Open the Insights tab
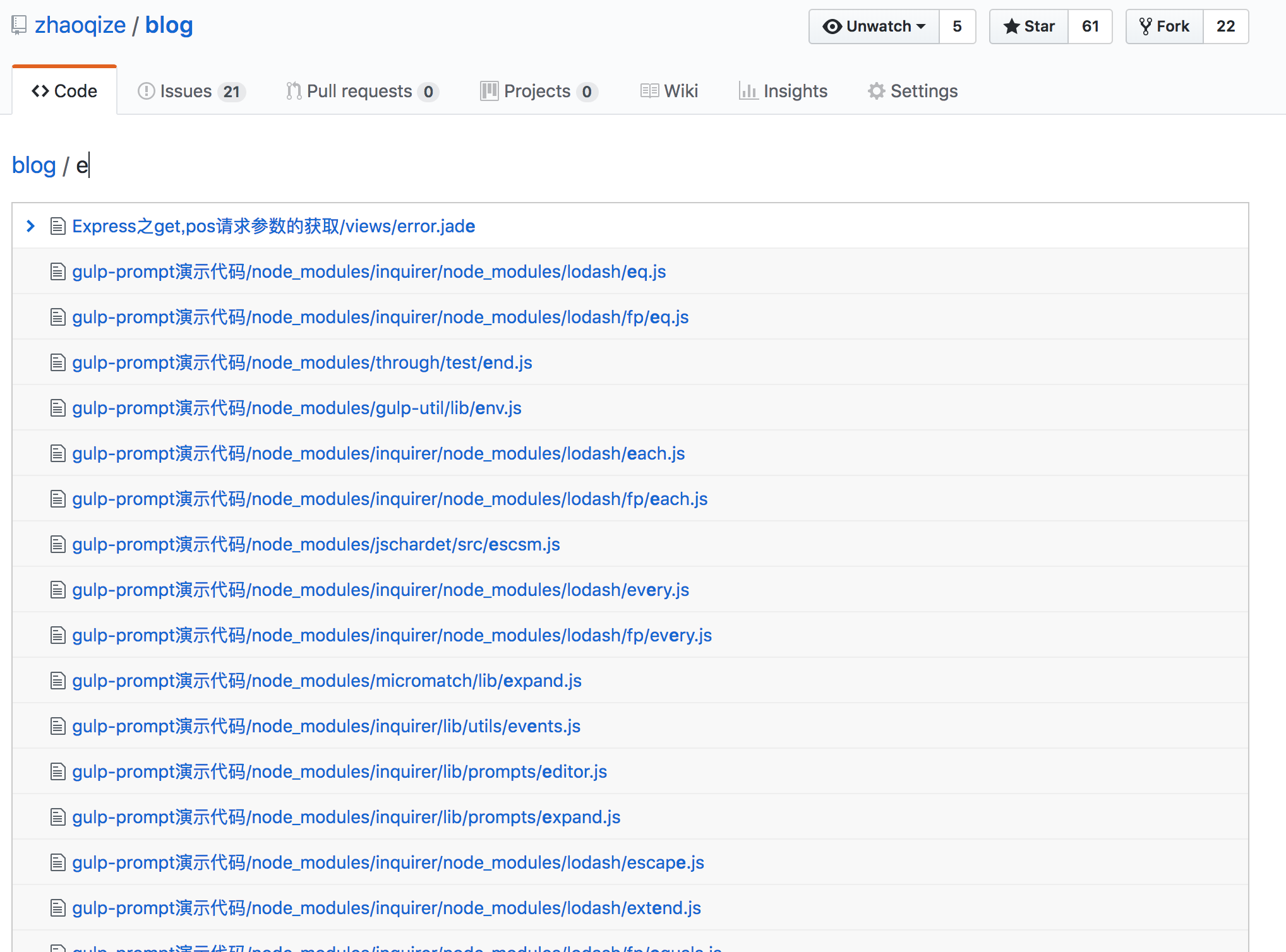1286x952 pixels. pyautogui.click(x=783, y=91)
